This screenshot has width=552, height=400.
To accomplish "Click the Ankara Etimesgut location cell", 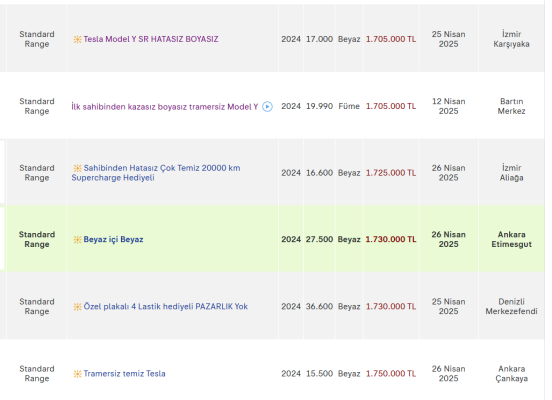I will (x=511, y=239).
